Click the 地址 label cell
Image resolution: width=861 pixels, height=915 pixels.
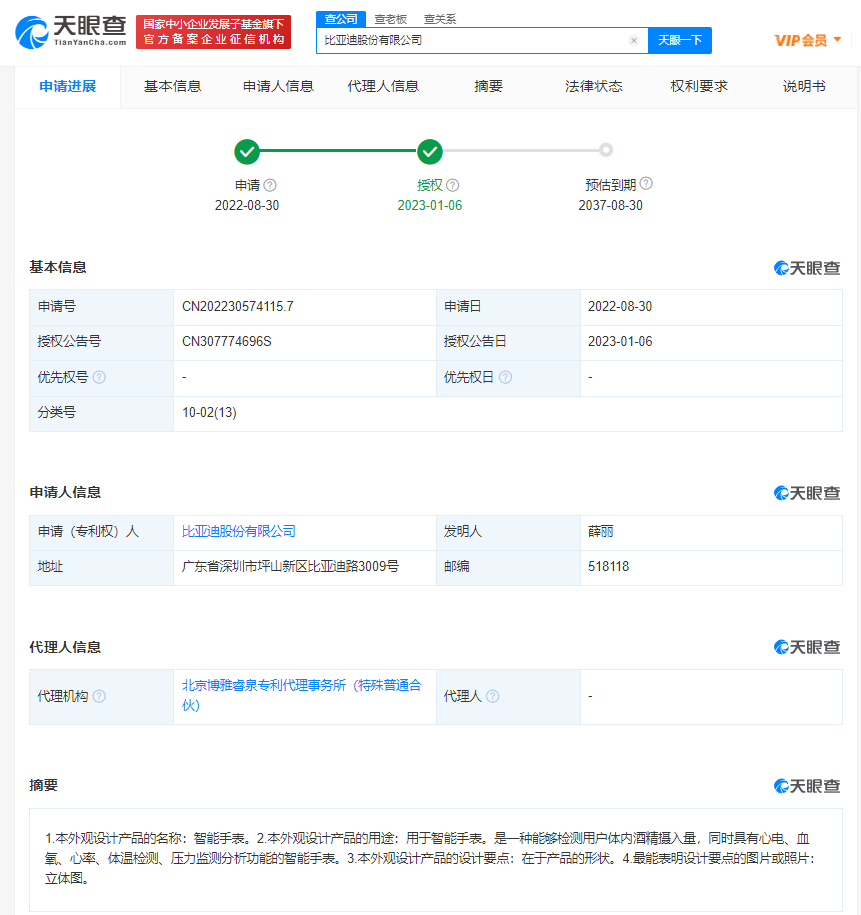point(102,567)
